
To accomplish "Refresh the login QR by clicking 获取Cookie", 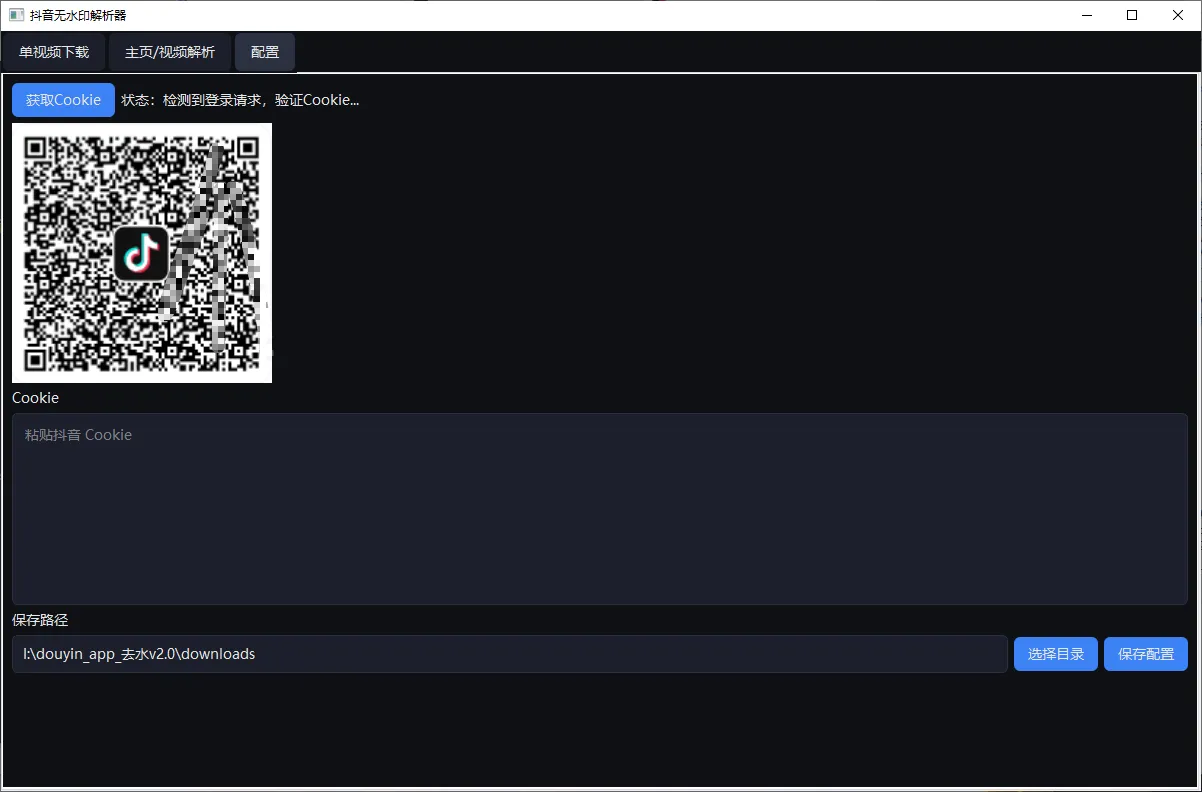I will [62, 99].
